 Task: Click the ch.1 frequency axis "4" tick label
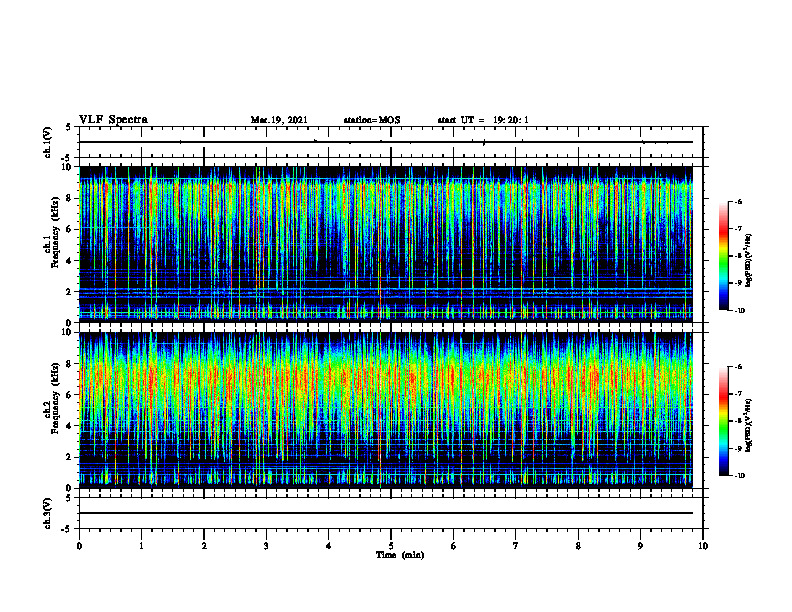[69, 261]
